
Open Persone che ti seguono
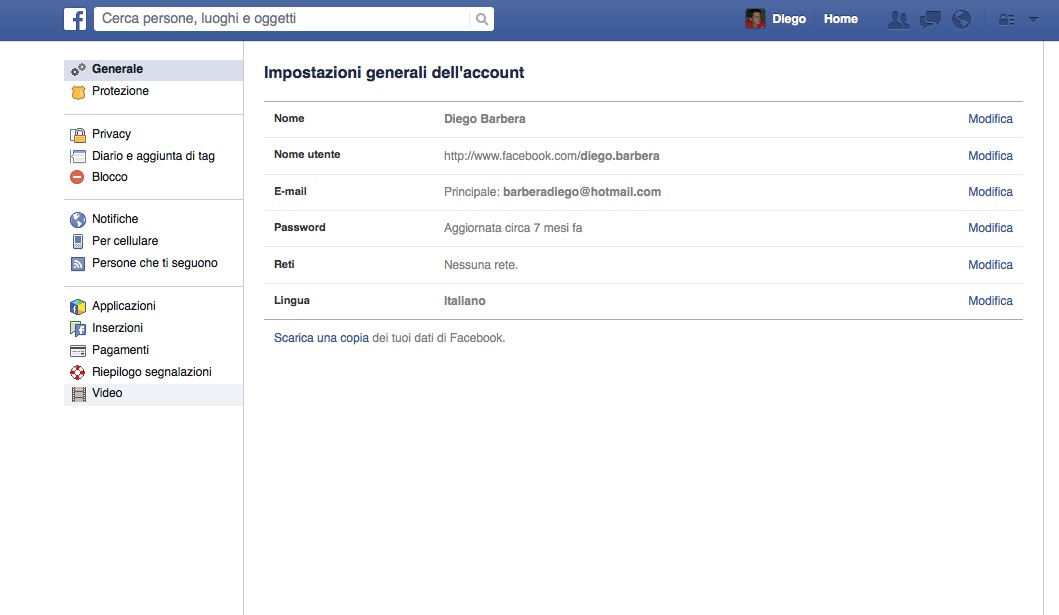click(x=153, y=263)
